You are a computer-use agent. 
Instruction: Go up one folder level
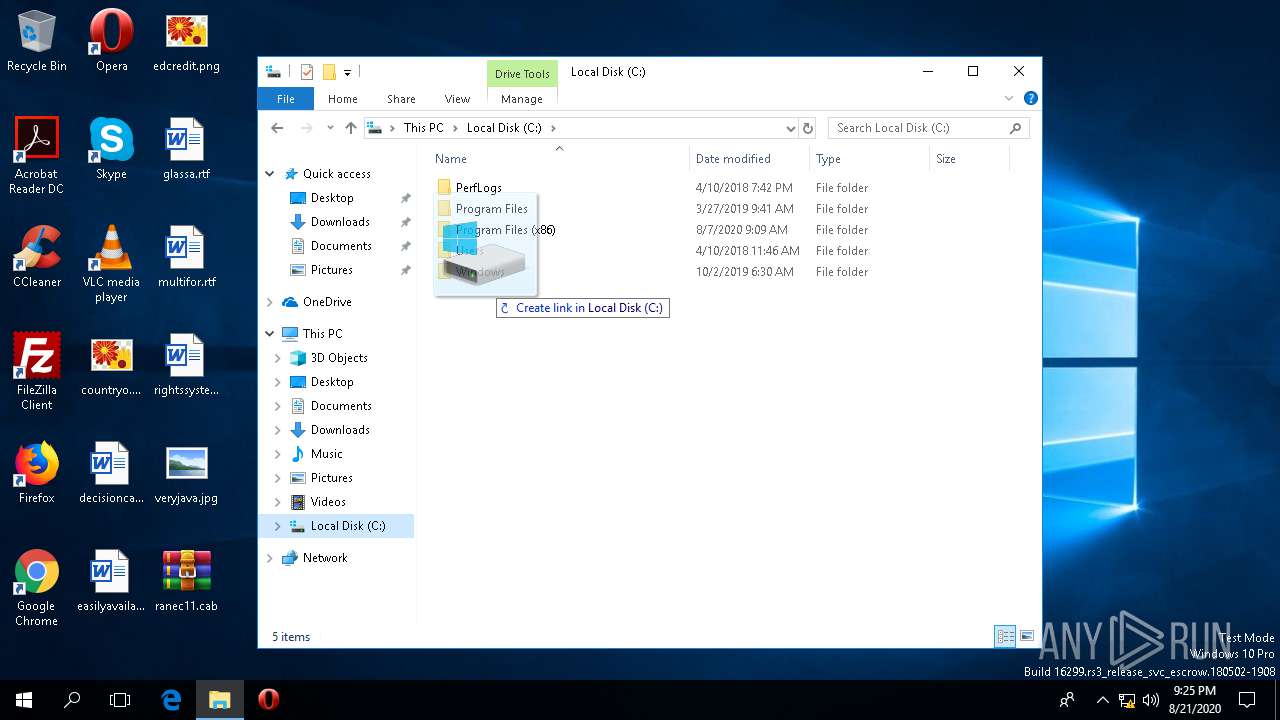[350, 128]
